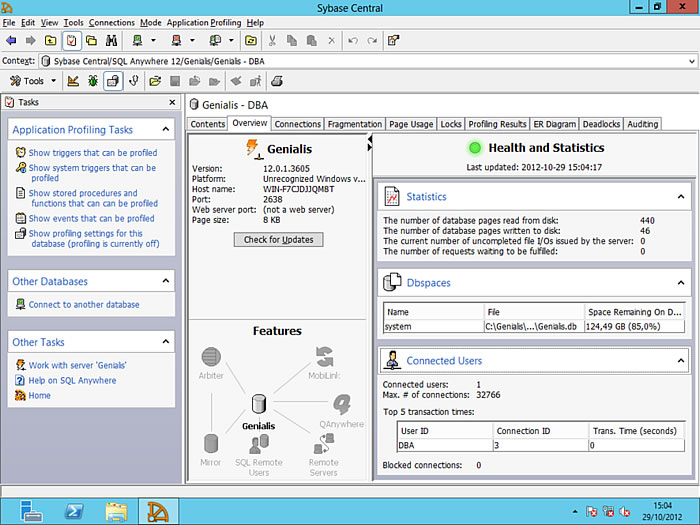Click the Properties icon in top toolbar

pyautogui.click(x=393, y=41)
